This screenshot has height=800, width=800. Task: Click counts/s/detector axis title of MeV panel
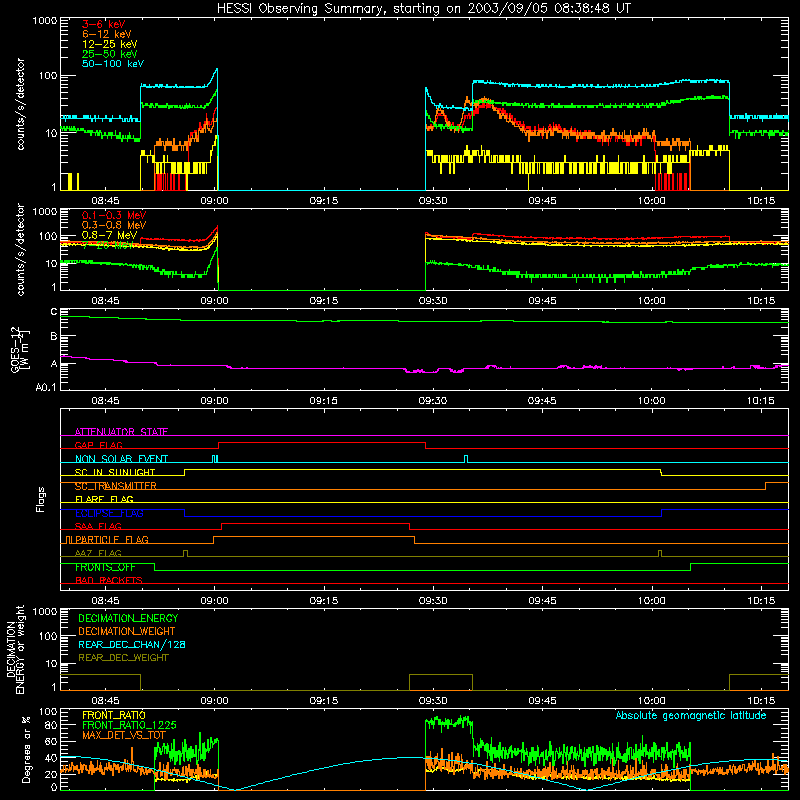point(20,249)
